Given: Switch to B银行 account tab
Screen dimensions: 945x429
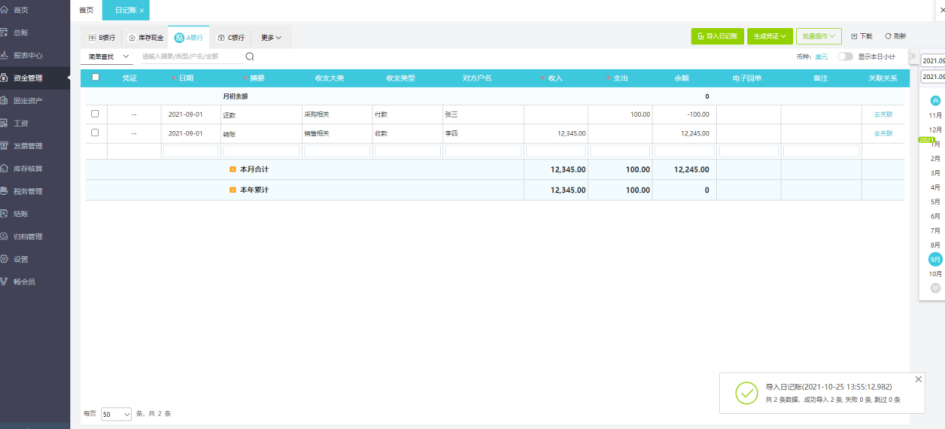Looking at the screenshot, I should coord(102,37).
